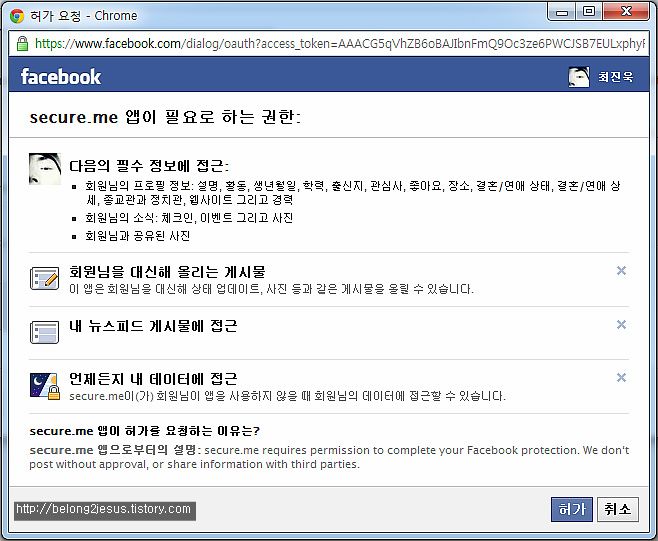Viewport: 658px width, 541px height.
Task: Remove the 언제든지 내 데이터에 접근 permission
Action: tap(621, 378)
